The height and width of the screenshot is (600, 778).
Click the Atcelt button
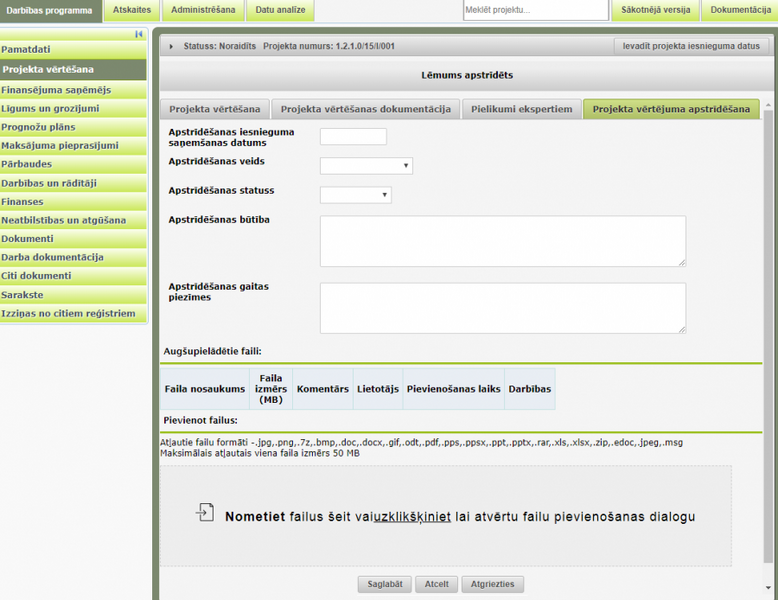coord(436,584)
